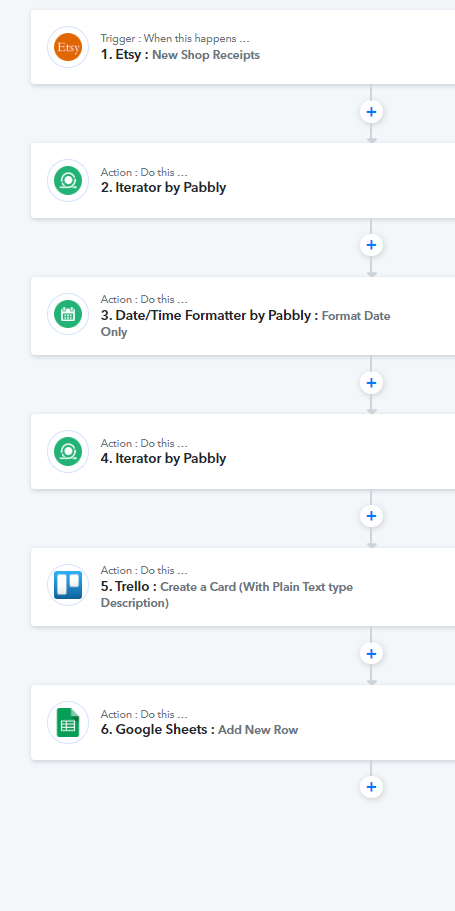Click the 'Trigger : When this happens' label

tap(175, 39)
